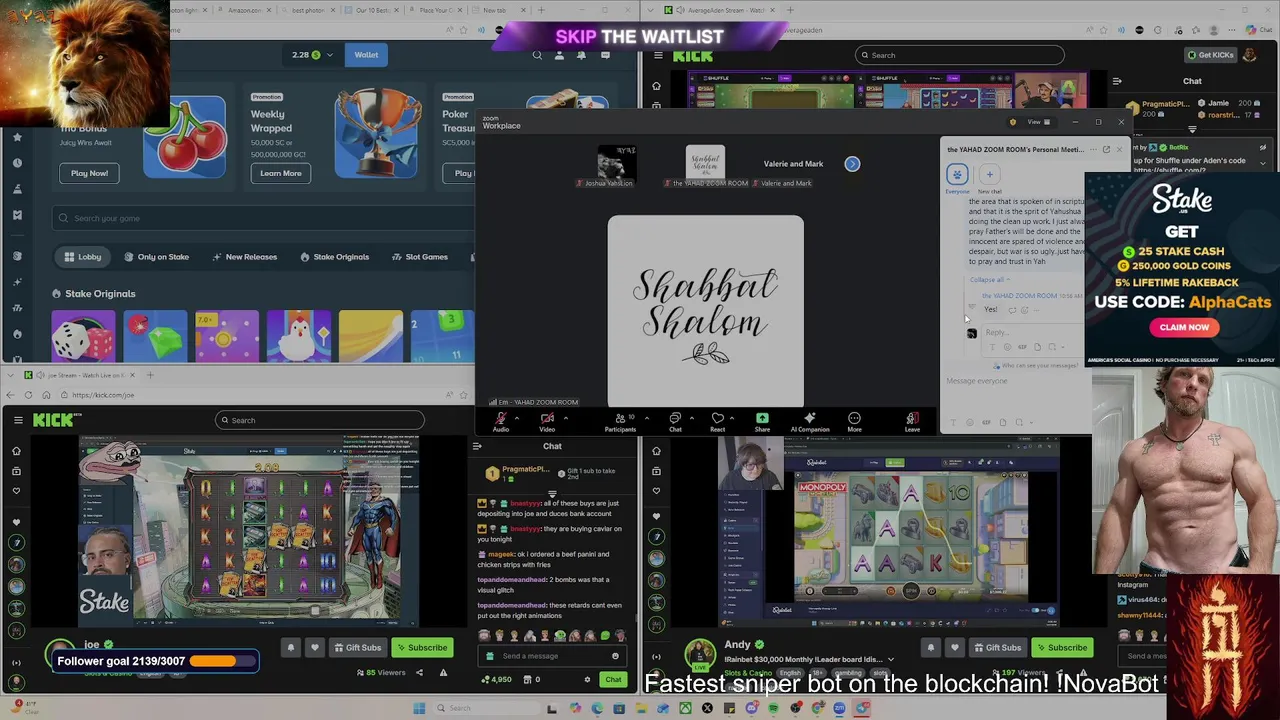The height and width of the screenshot is (720, 1280).
Task: Click Kick search box in joe stream
Action: (x=320, y=420)
